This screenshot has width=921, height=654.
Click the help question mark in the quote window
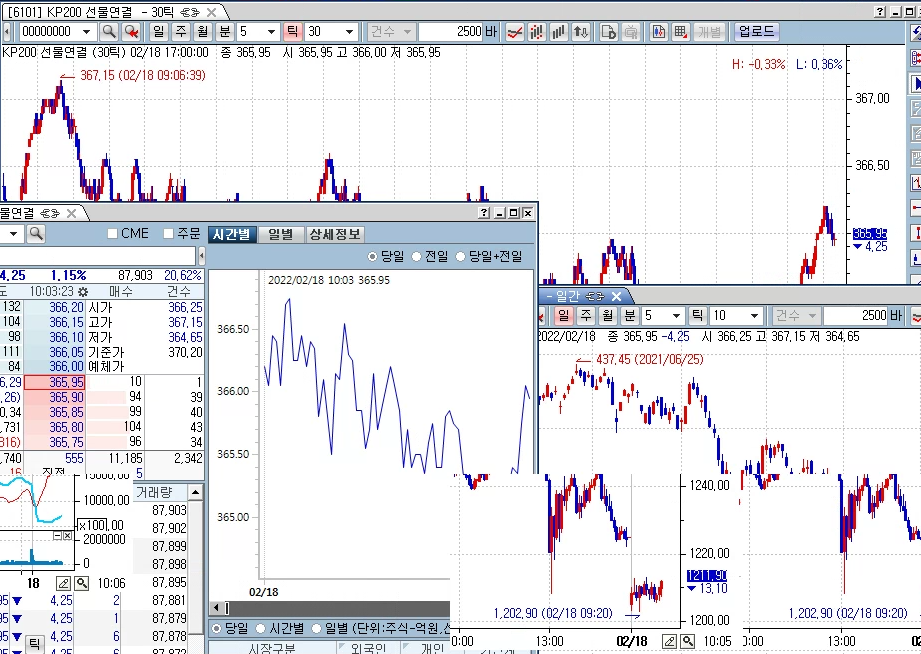coord(484,213)
